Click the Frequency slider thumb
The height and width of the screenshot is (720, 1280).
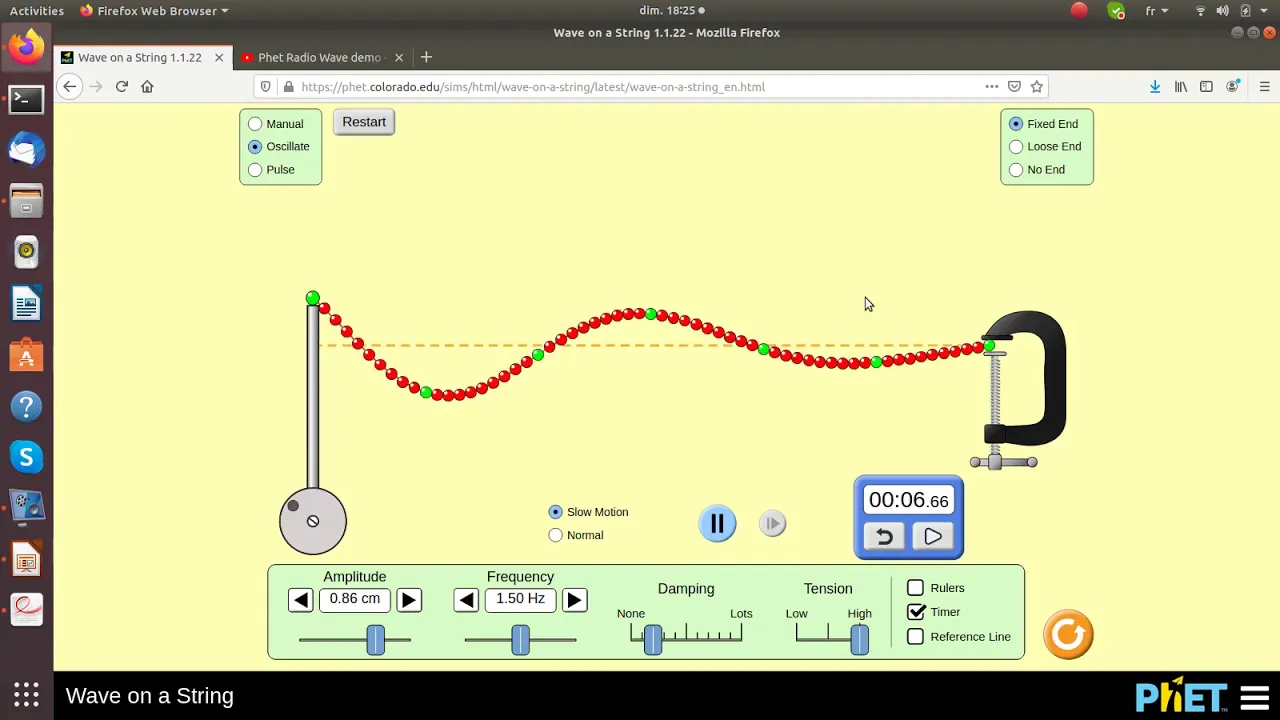pos(521,640)
